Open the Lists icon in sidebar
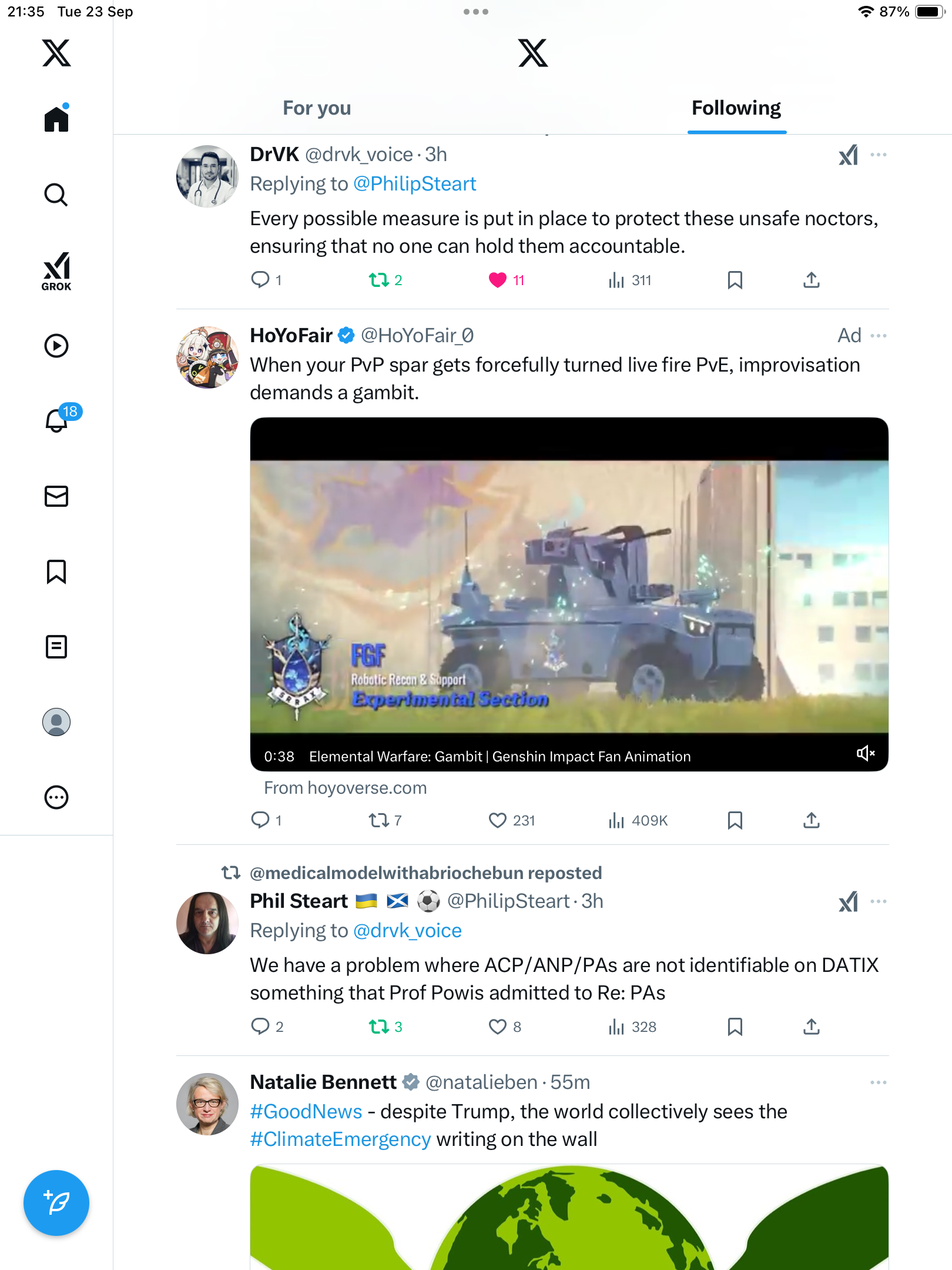The image size is (952, 1270). (x=56, y=647)
